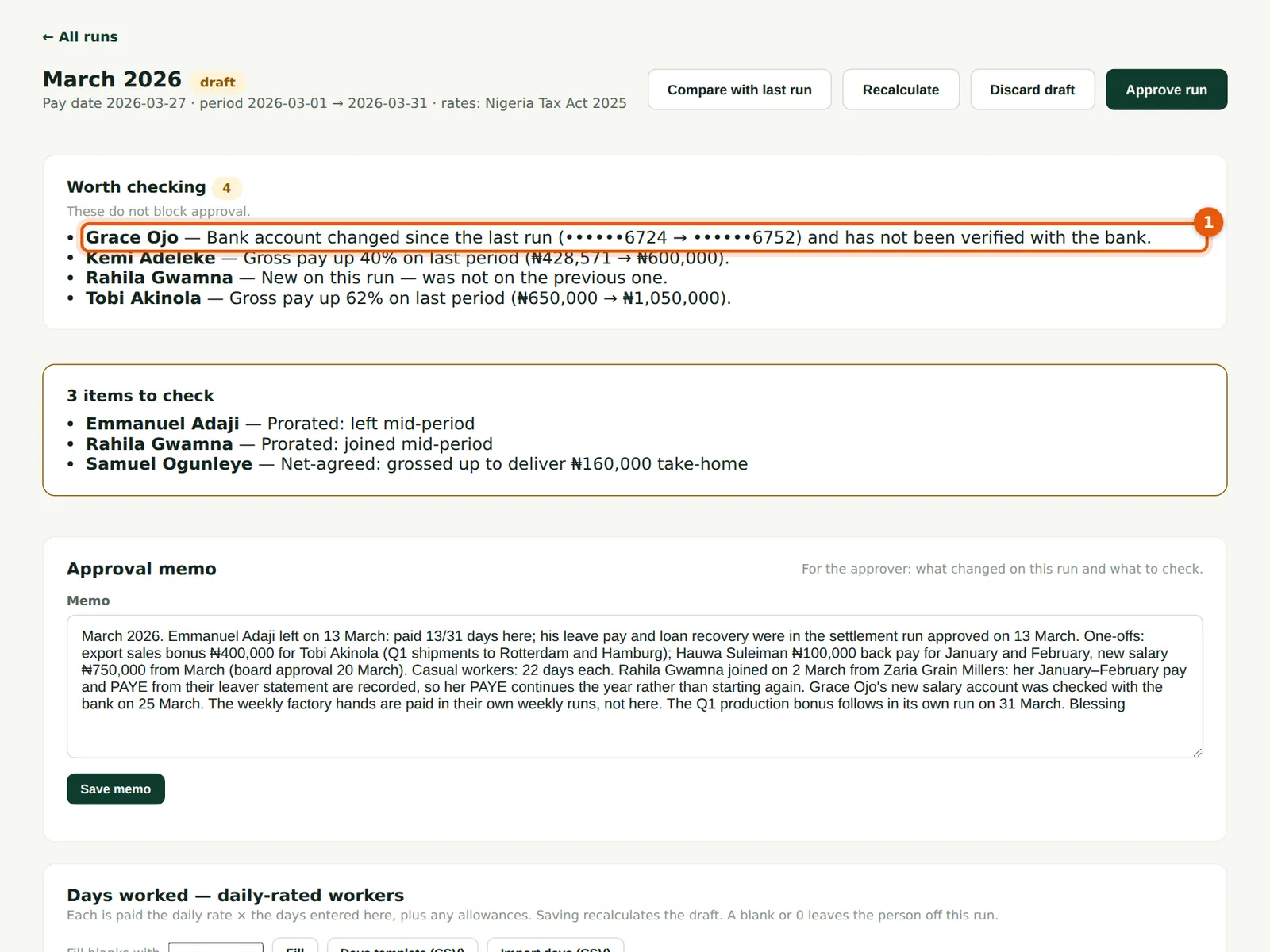Save the approval memo
The image size is (1270, 952).
point(116,789)
